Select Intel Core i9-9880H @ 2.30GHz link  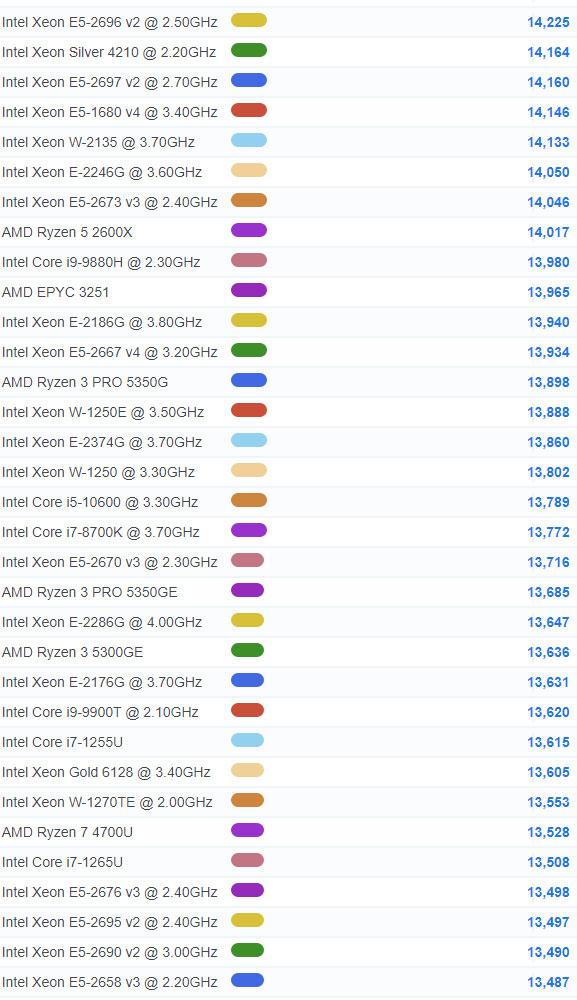click(x=101, y=262)
